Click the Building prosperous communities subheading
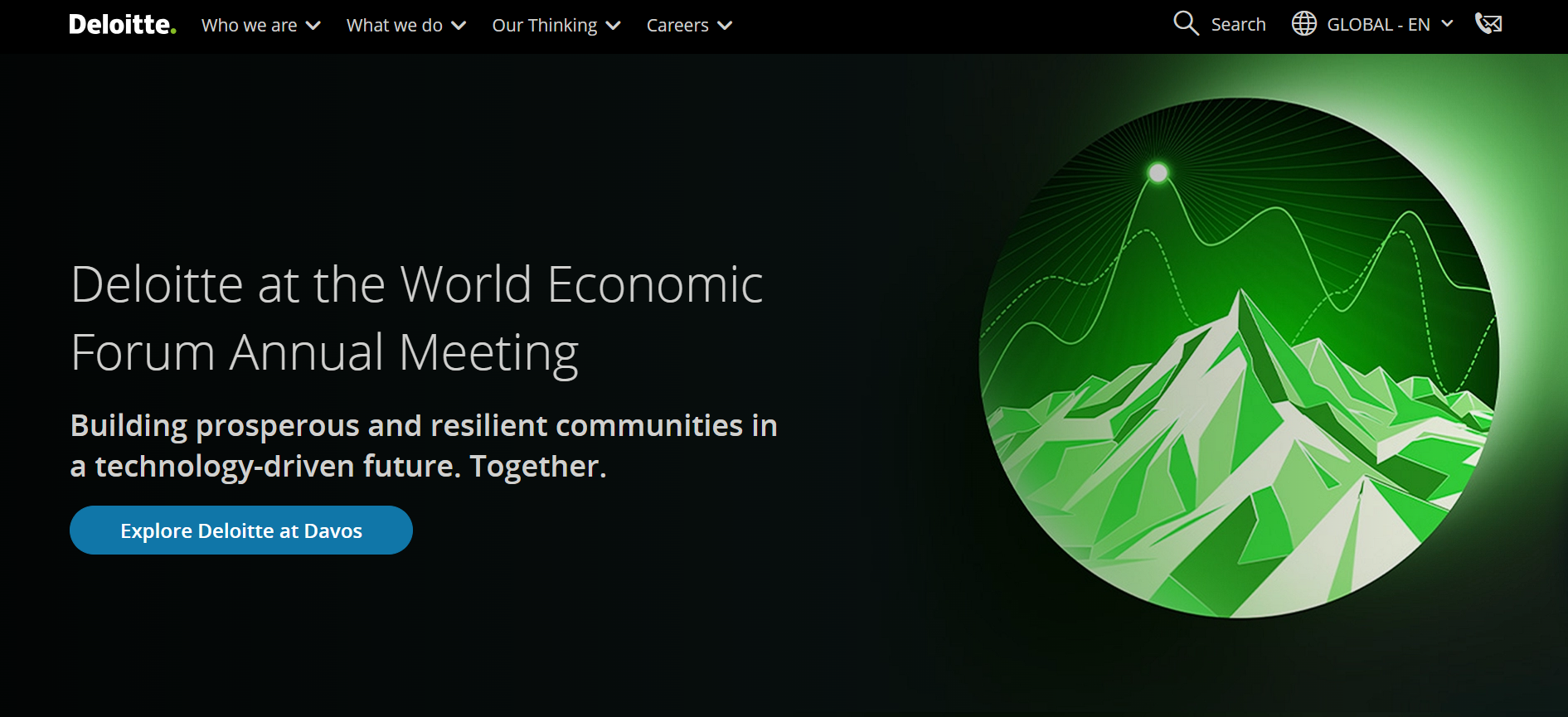1568x717 pixels. tap(424, 446)
